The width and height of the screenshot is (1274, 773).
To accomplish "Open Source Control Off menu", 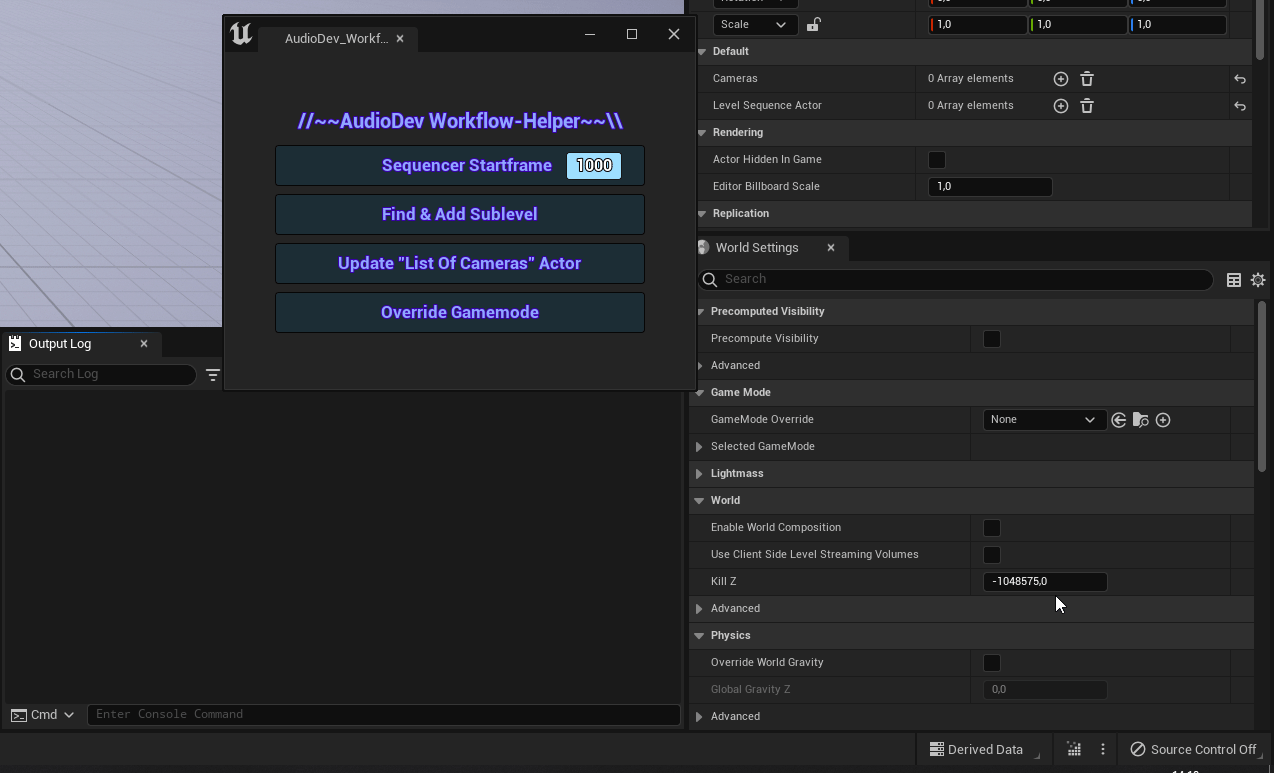I will point(1194,749).
